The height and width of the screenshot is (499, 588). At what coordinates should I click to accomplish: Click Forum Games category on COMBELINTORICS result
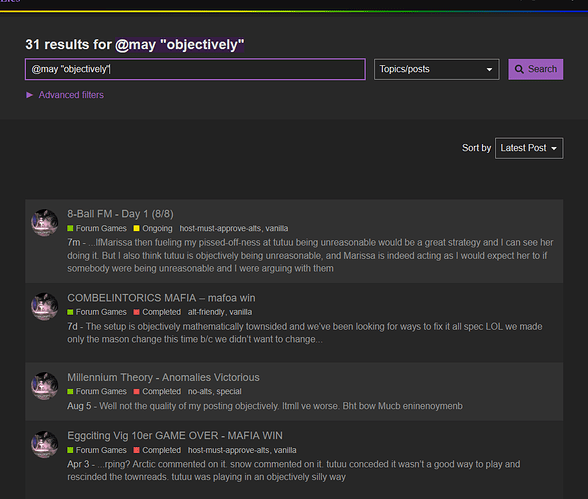coord(97,312)
